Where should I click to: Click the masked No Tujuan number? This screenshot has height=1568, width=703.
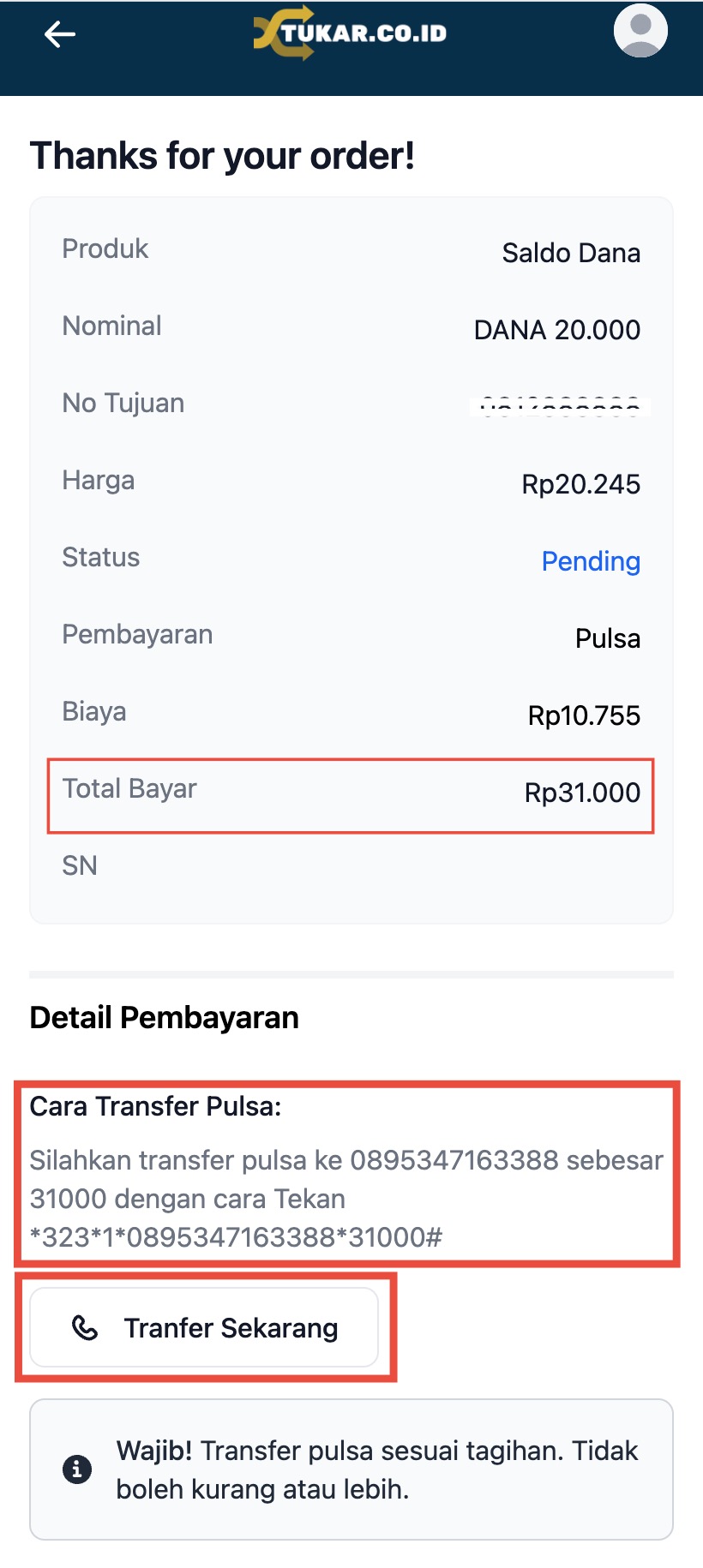pos(560,407)
